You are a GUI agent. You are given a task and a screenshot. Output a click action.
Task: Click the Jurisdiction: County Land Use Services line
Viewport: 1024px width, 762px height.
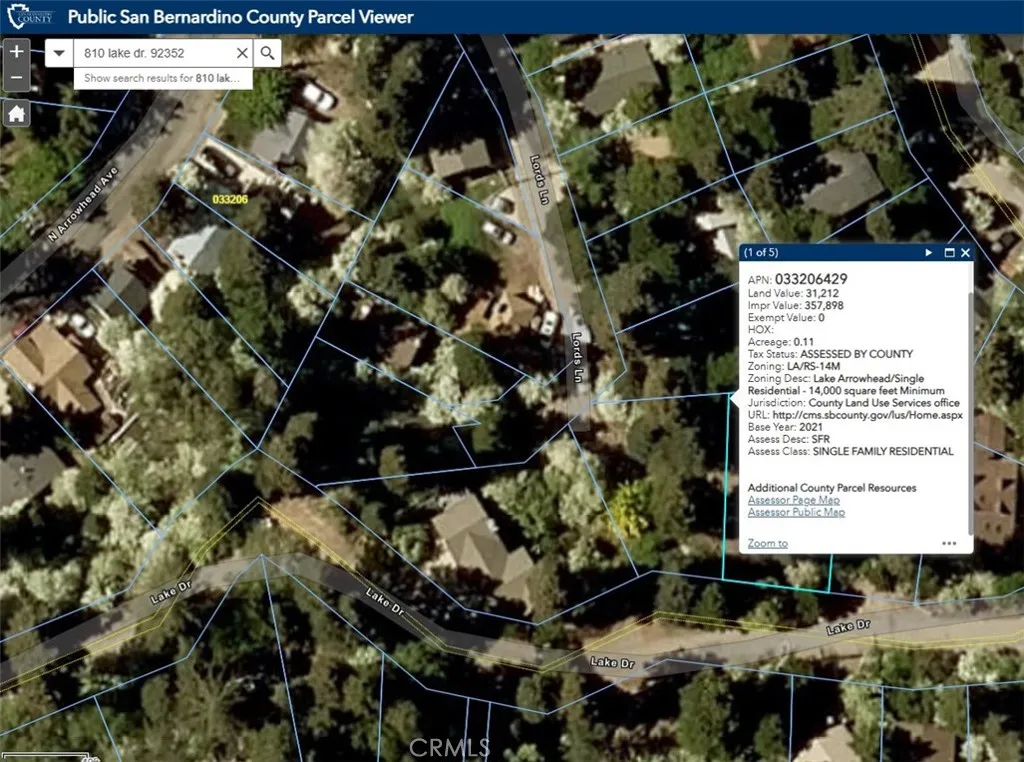point(854,403)
